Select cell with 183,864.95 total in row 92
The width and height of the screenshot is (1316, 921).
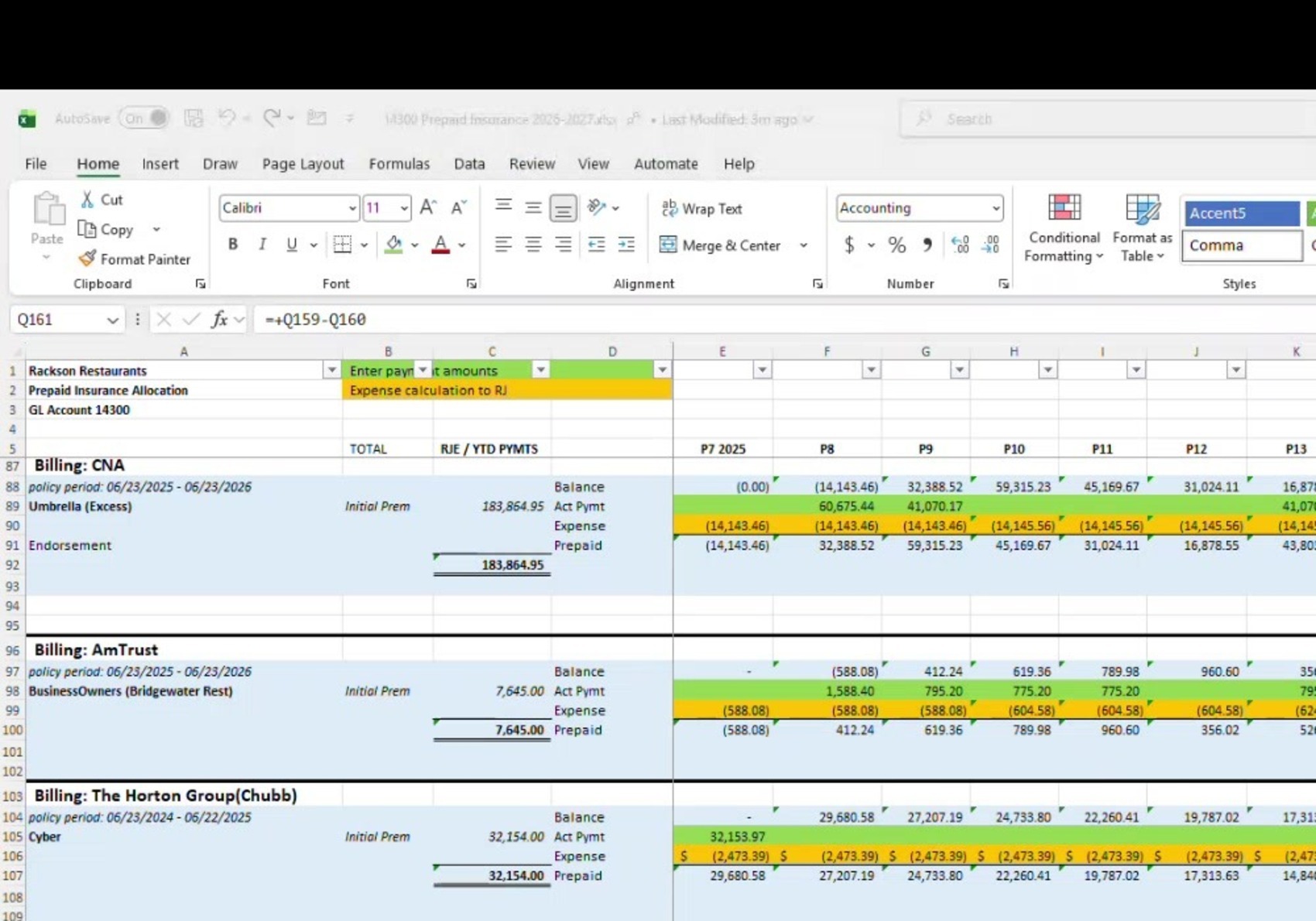click(492, 565)
